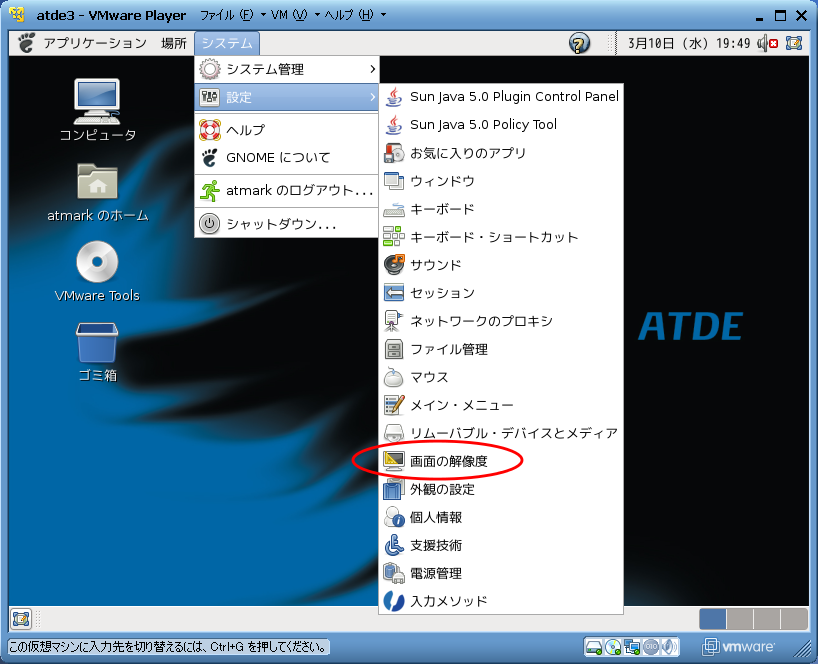This screenshot has width=818, height=664.
Task: Open 個人情報 settings
Action: coord(501,518)
